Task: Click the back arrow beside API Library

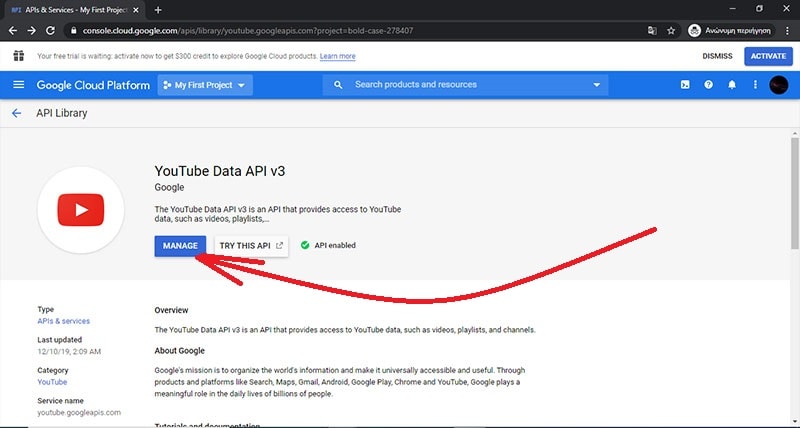Action: pyautogui.click(x=16, y=114)
